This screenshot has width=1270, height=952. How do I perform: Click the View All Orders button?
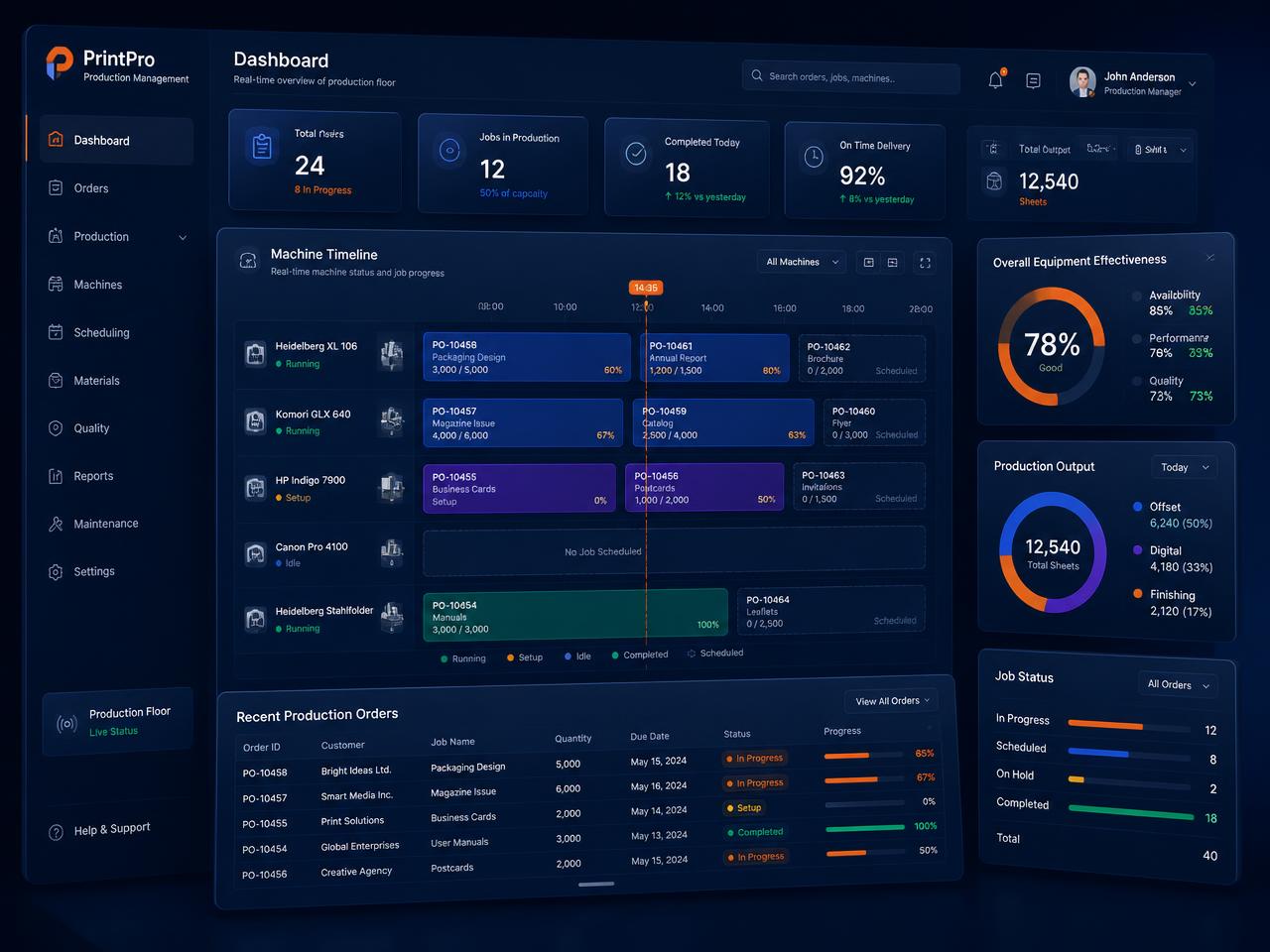coord(892,700)
